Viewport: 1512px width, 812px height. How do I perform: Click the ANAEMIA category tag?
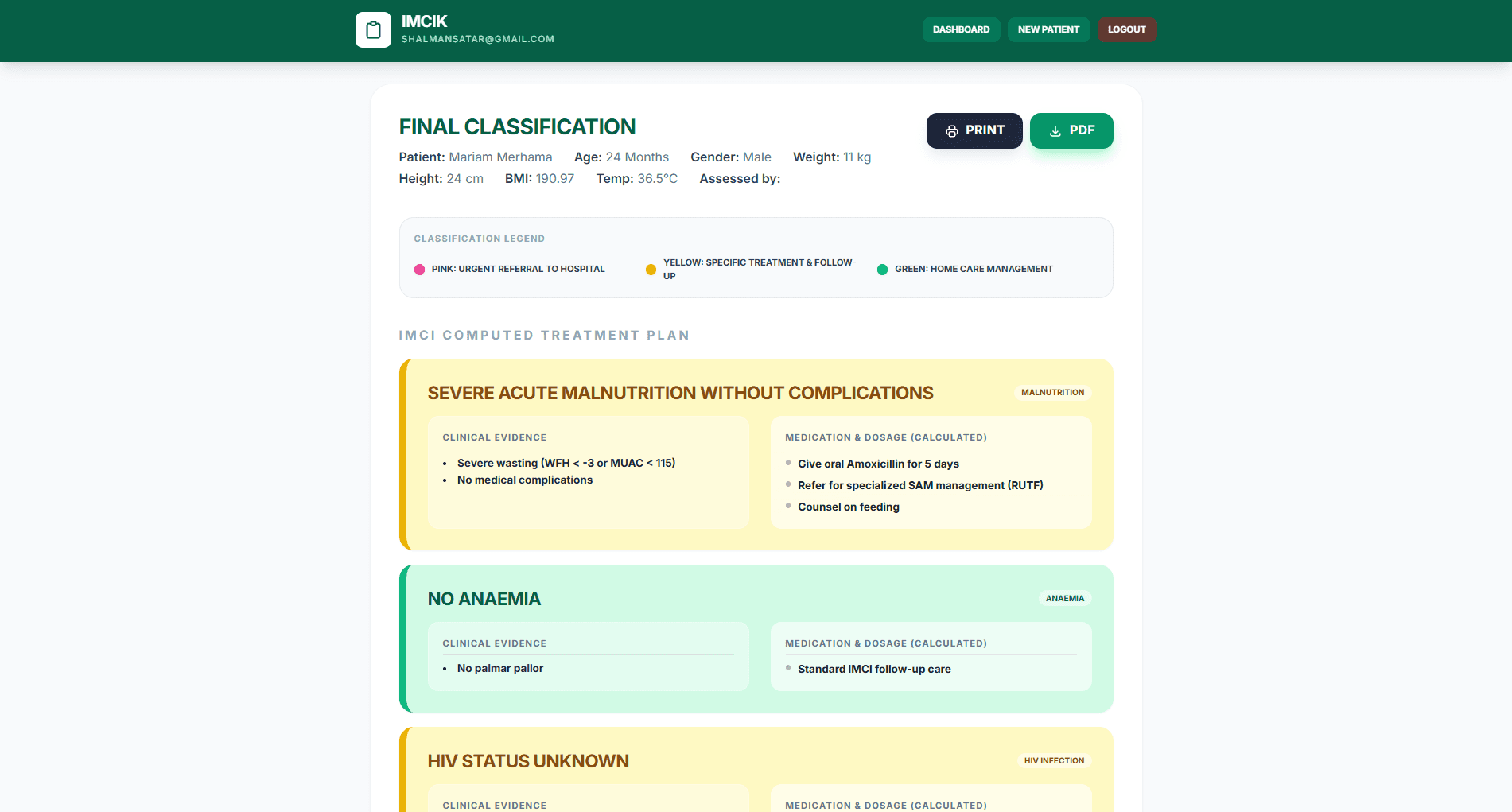pyautogui.click(x=1064, y=598)
